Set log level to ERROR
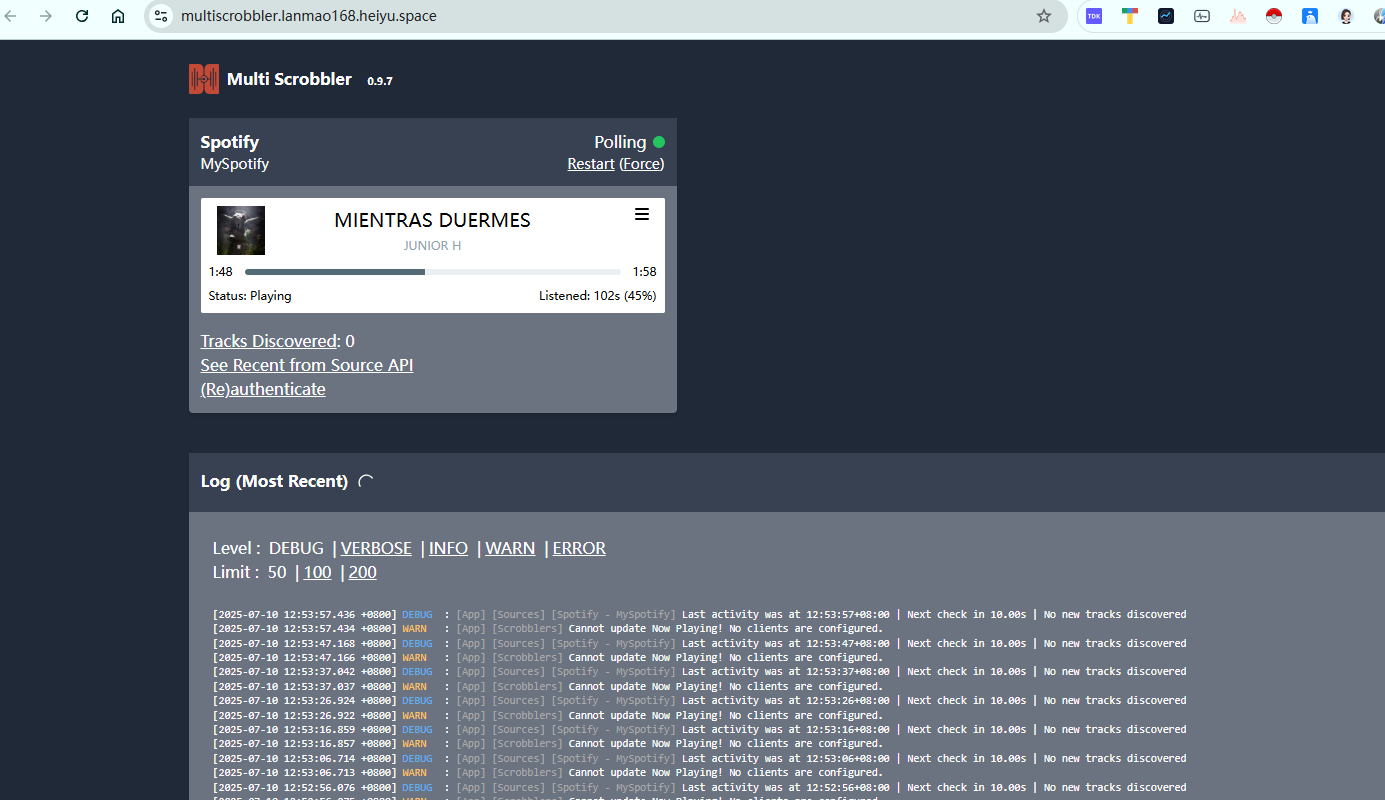Viewport: 1385px width, 800px height. click(579, 548)
